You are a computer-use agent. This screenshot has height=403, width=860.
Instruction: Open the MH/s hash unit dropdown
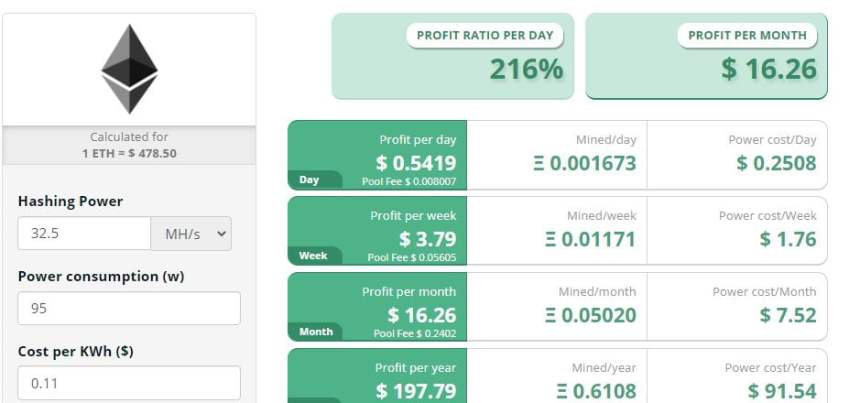(x=191, y=233)
